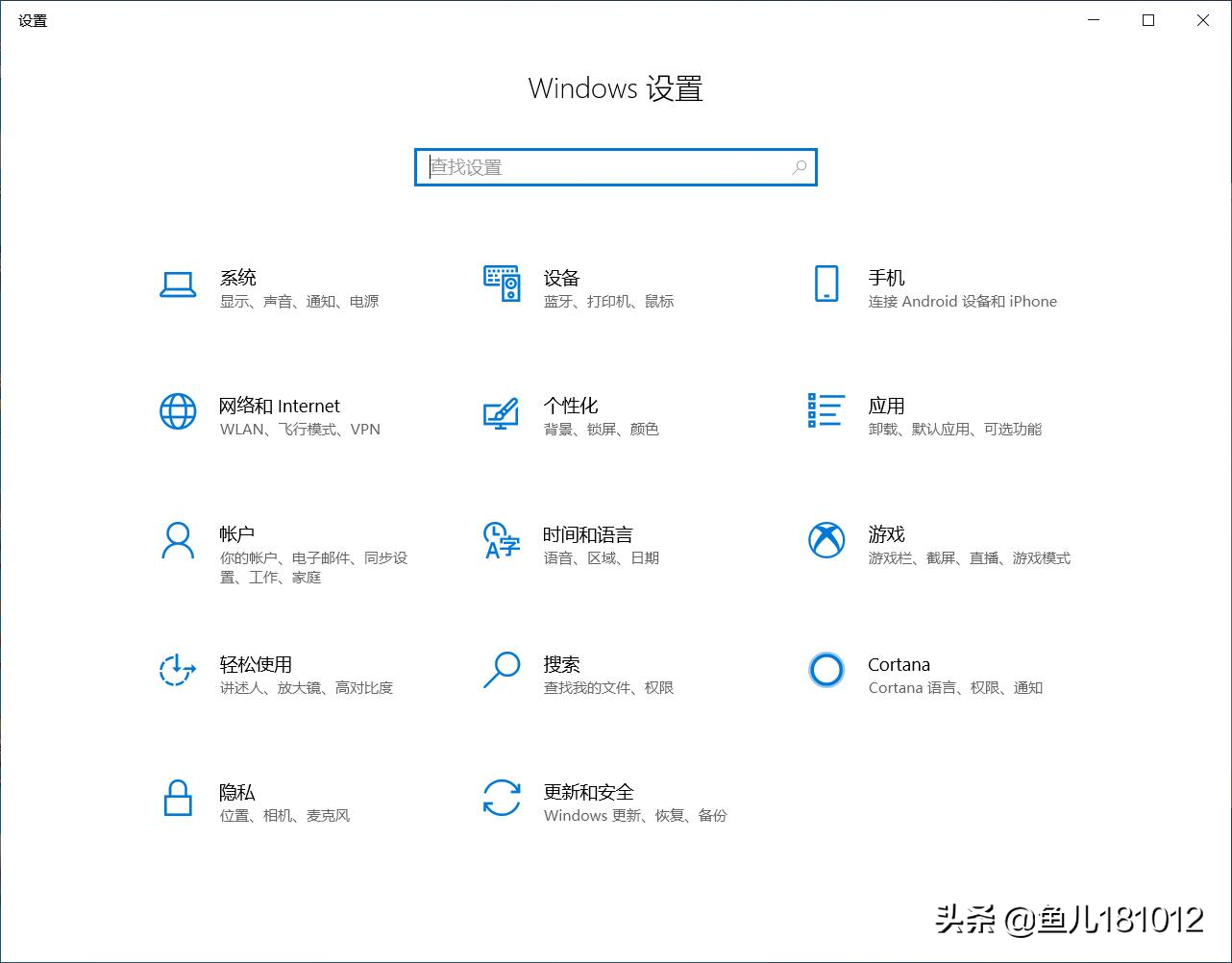Select the 设备 category title
This screenshot has width=1232, height=963.
(x=561, y=278)
